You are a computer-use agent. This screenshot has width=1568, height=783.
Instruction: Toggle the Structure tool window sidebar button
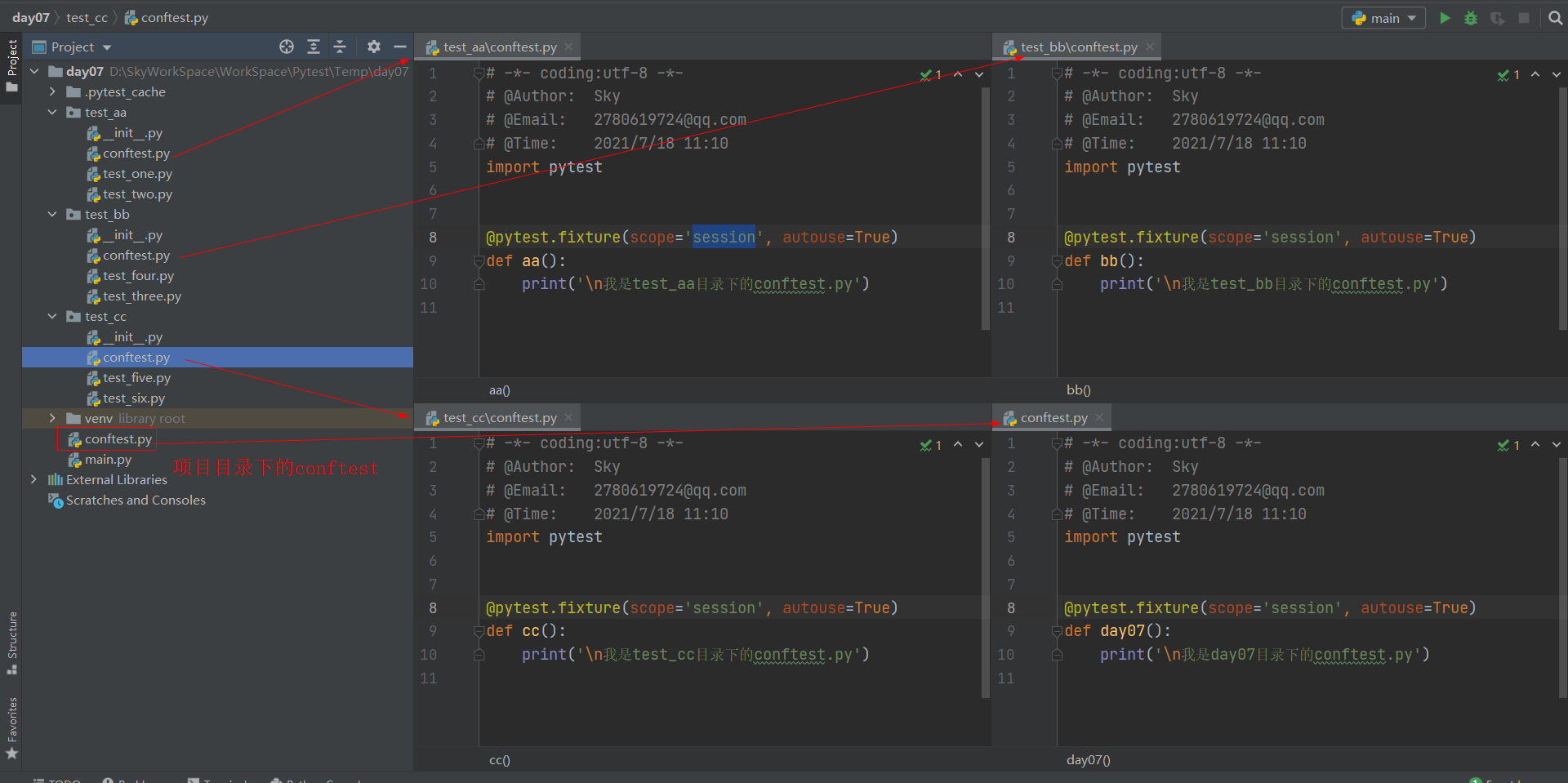click(11, 643)
